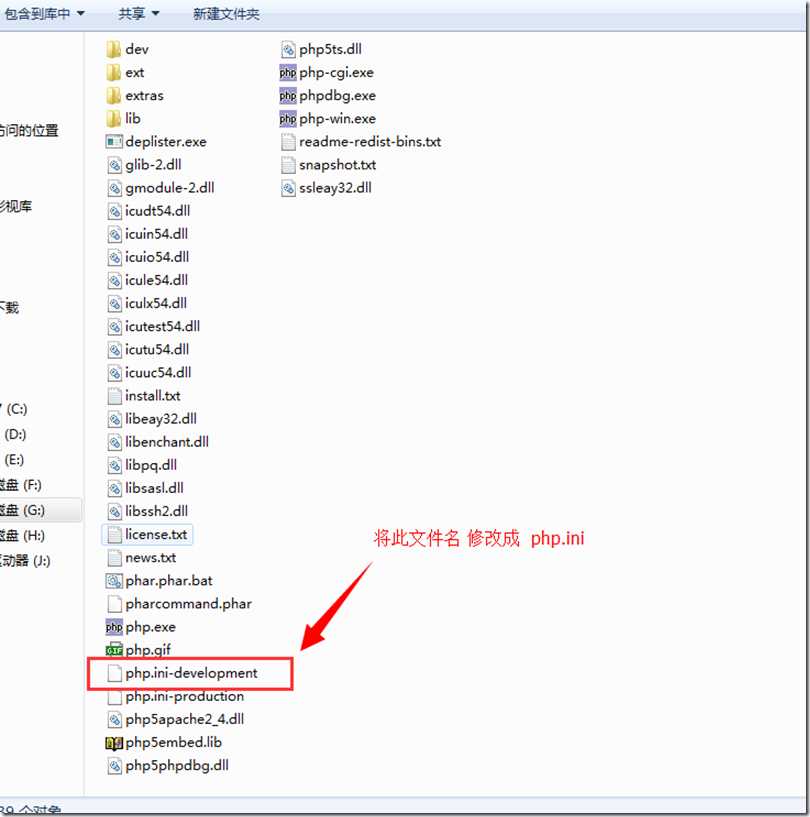Click the phar.phar.bat batch file icon
This screenshot has height=817, width=810.
(x=114, y=580)
